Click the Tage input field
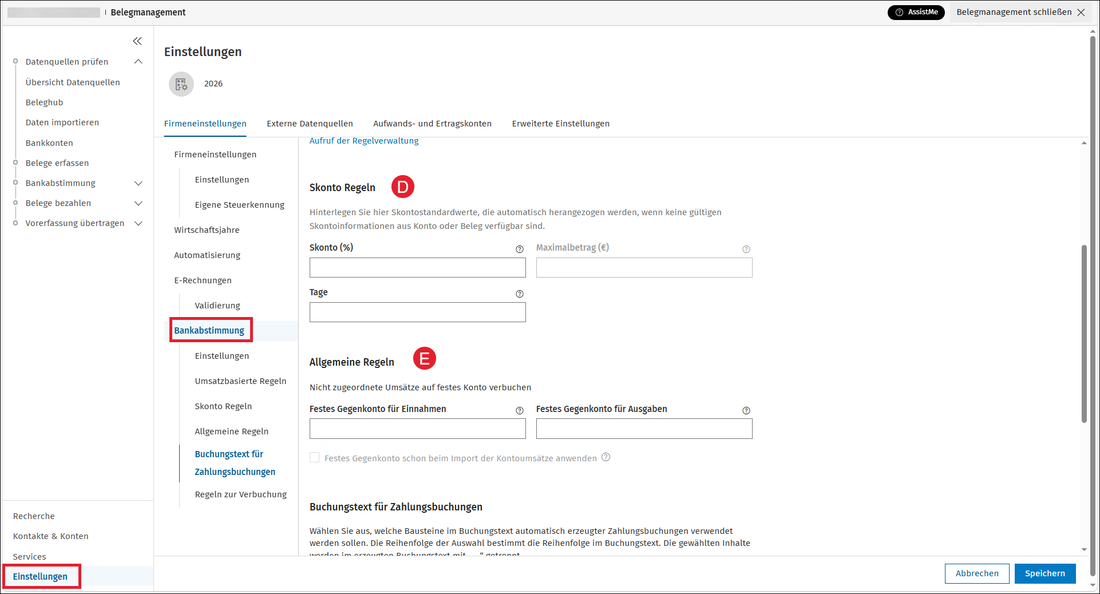 pyautogui.click(x=417, y=312)
